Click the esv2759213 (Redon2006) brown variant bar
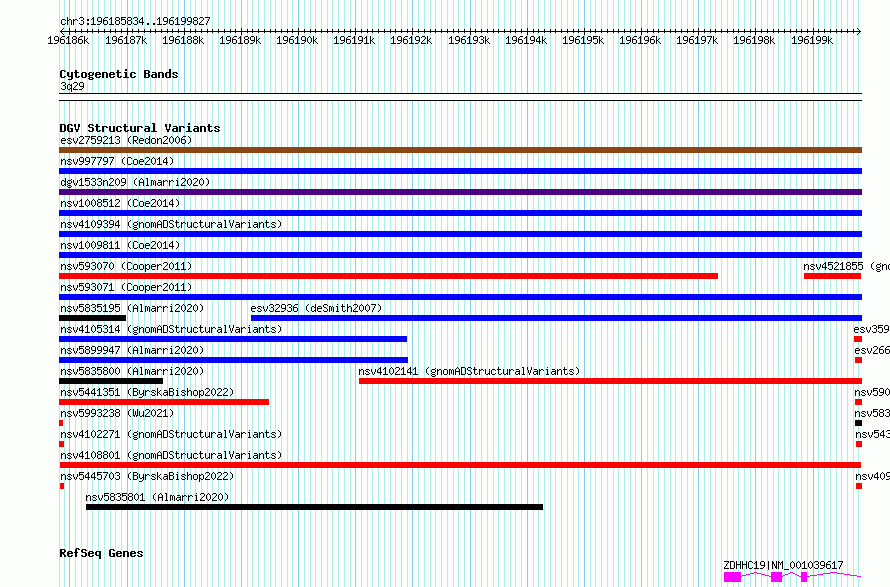Screen dimensions: 890x587 pos(460,150)
